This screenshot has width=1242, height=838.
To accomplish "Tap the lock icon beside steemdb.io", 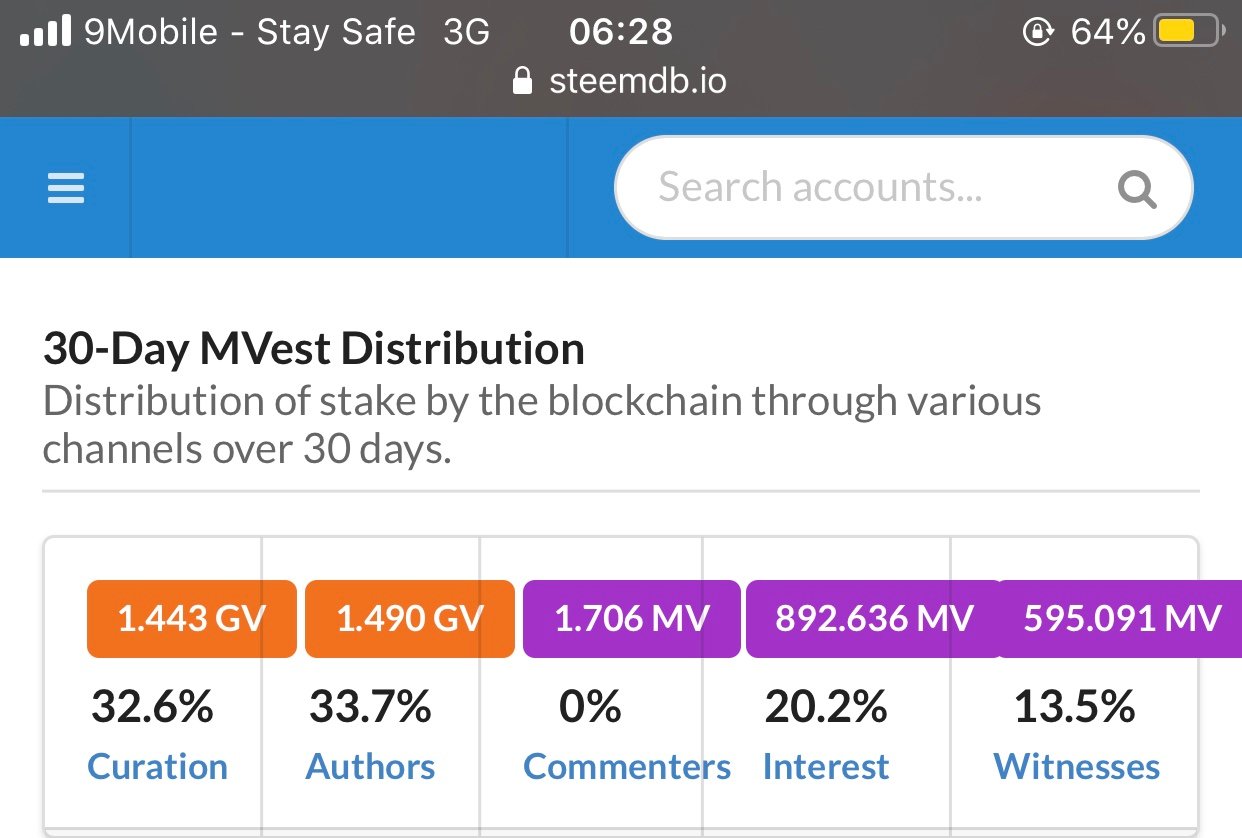I will point(521,81).
